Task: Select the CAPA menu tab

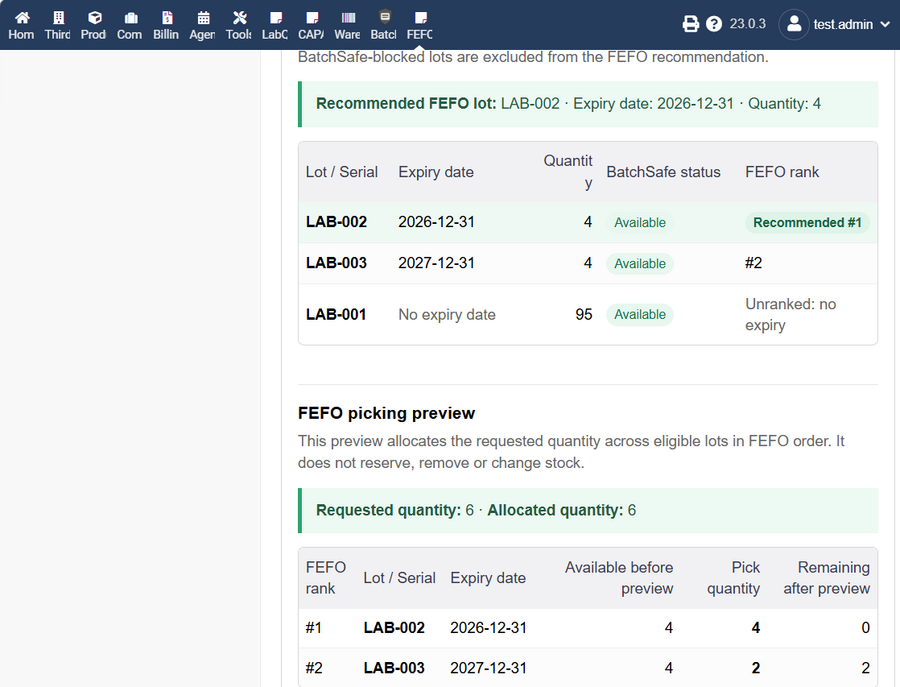Action: tap(312, 25)
